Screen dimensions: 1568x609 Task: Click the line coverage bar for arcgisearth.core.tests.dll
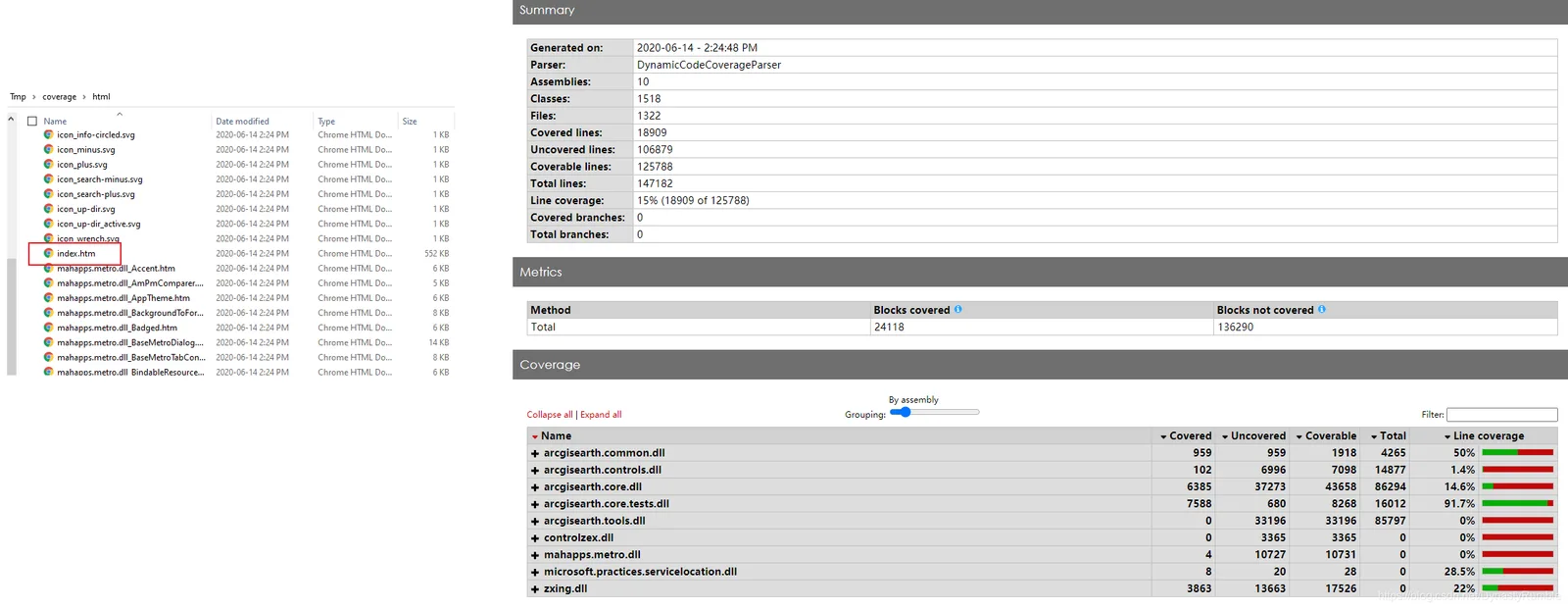click(1517, 504)
